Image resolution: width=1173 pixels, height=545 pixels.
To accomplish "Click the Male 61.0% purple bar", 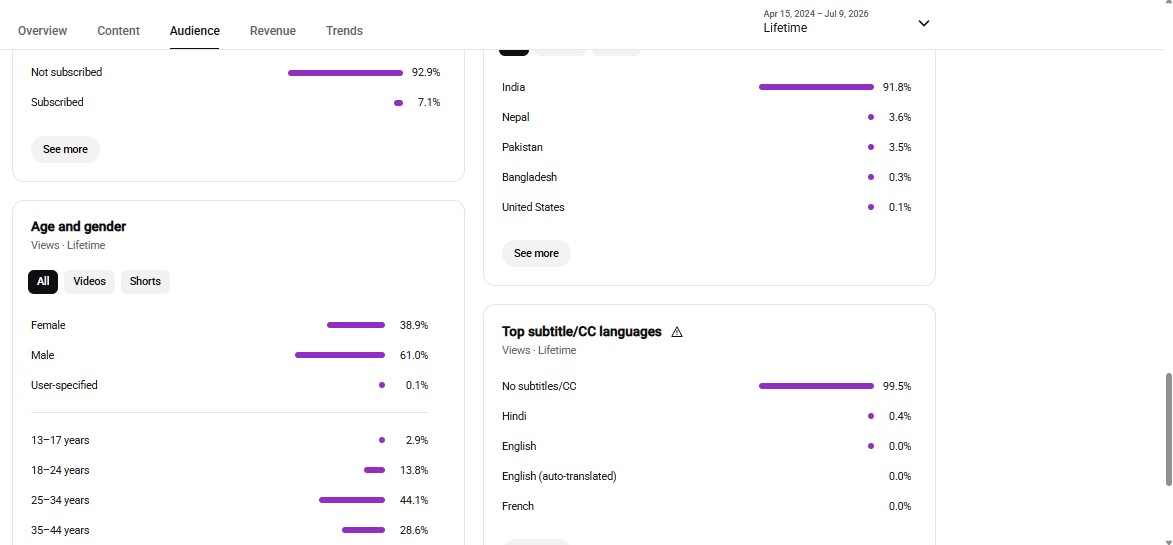I will point(340,355).
